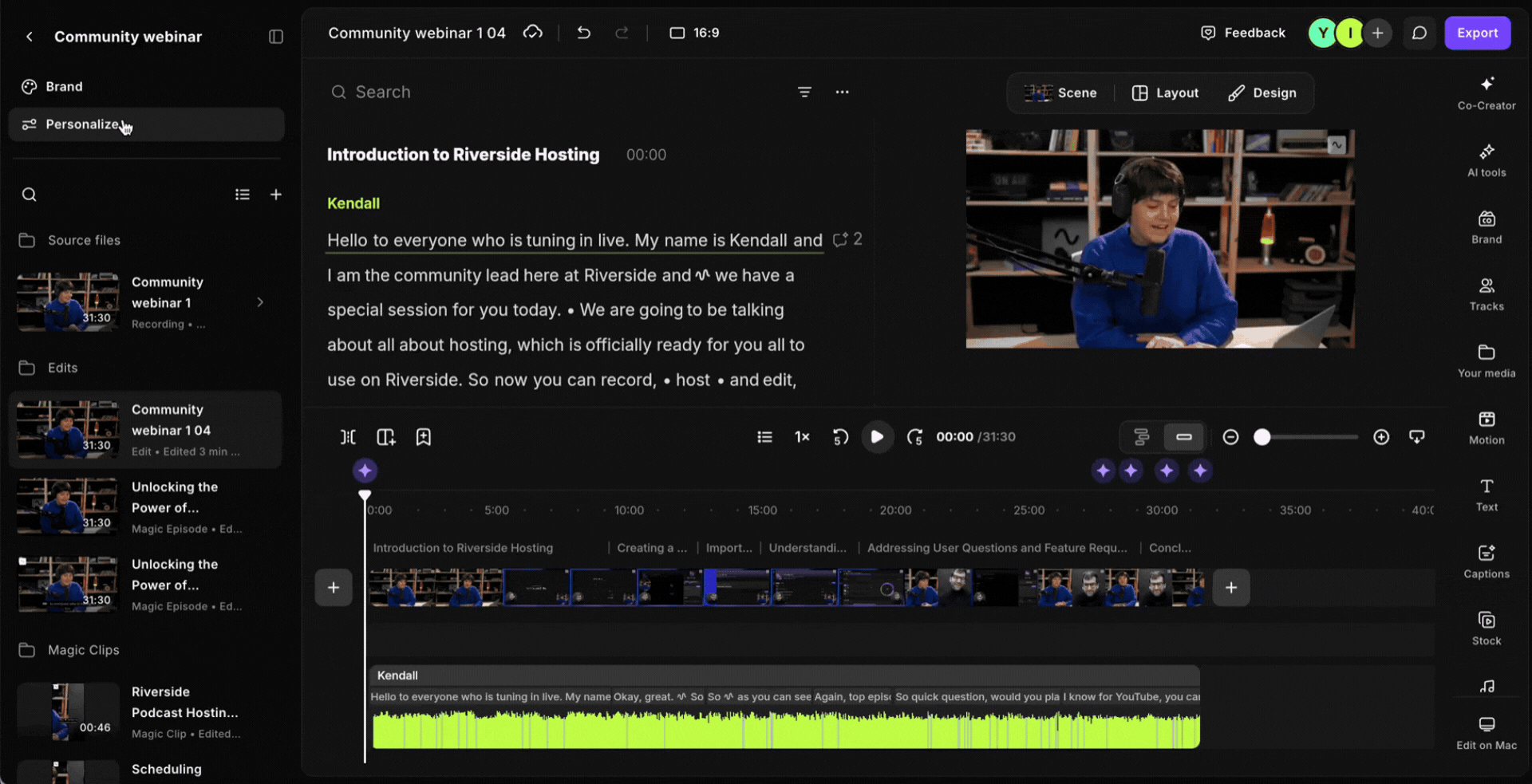Open Your media panel
1532x784 pixels.
click(x=1487, y=361)
